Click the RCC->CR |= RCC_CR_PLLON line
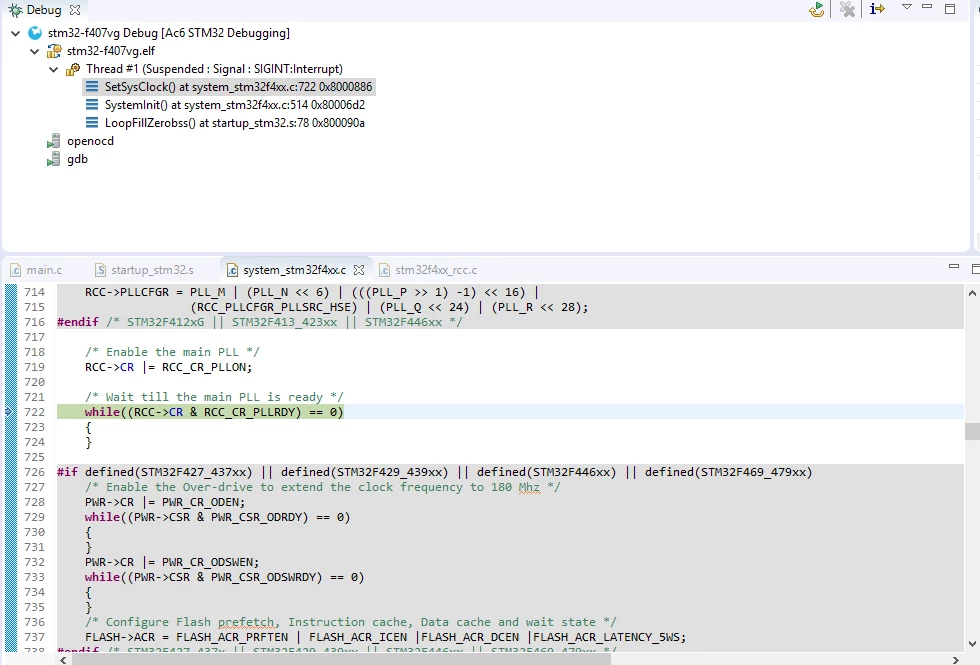 [168, 367]
